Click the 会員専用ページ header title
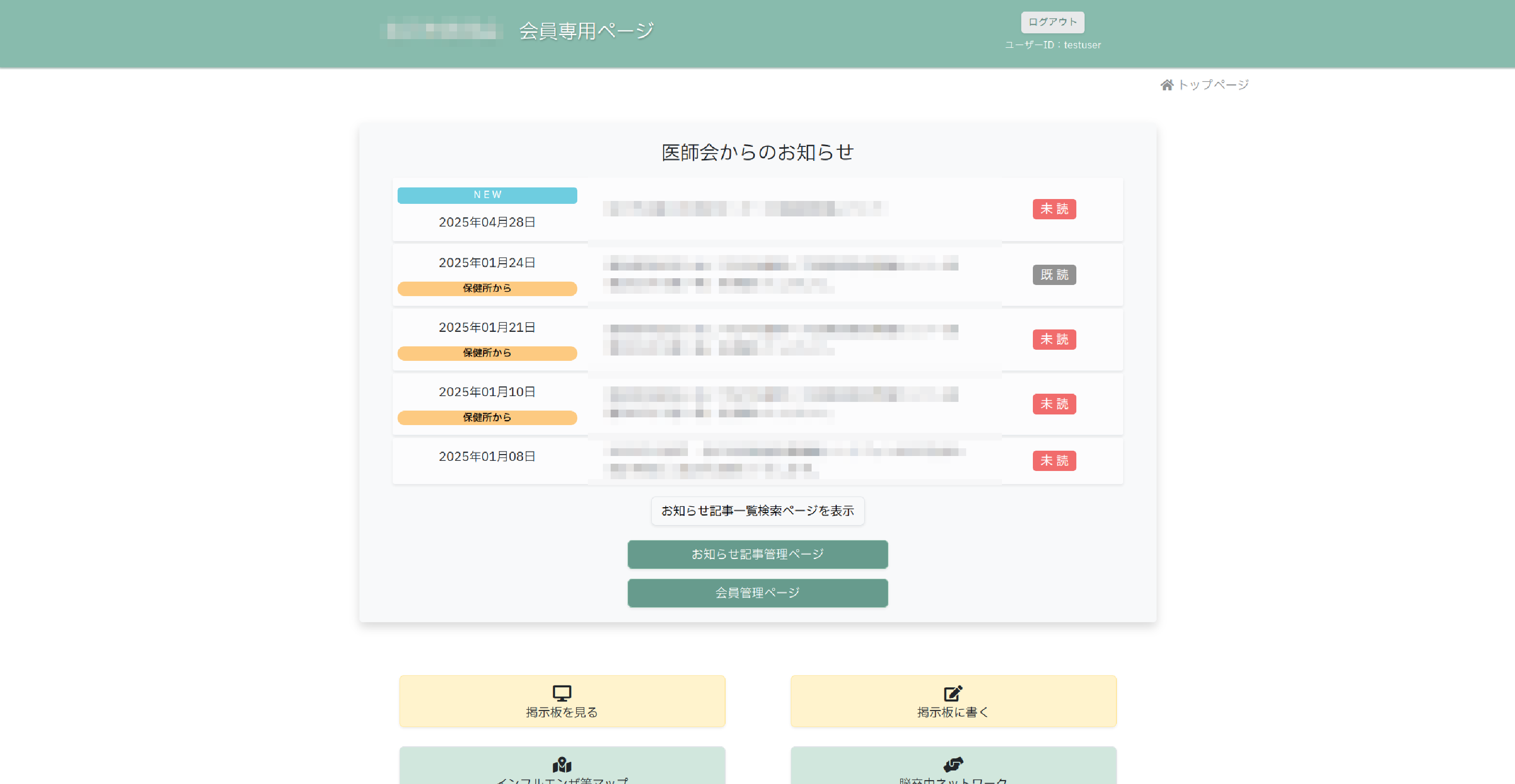The image size is (1515, 784). 586,30
